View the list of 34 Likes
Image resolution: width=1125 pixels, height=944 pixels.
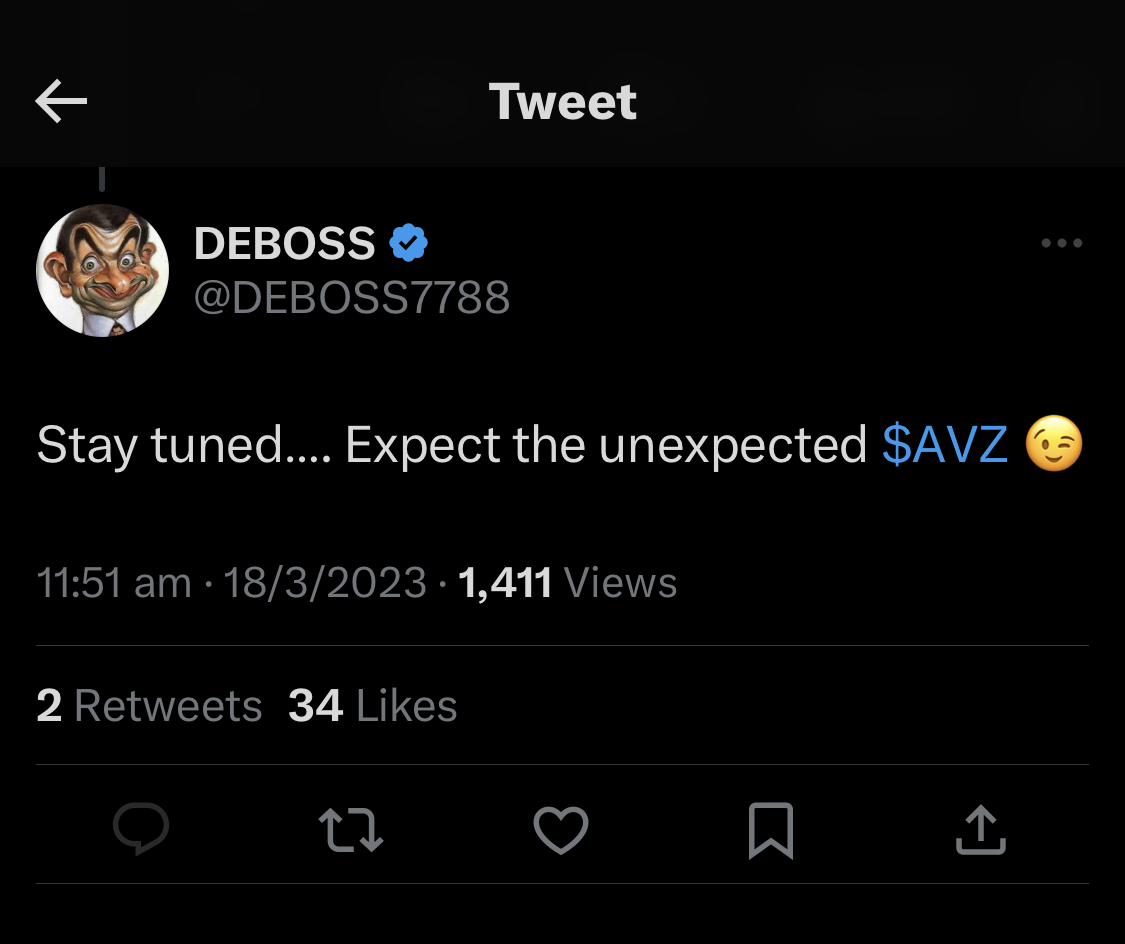tap(372, 706)
